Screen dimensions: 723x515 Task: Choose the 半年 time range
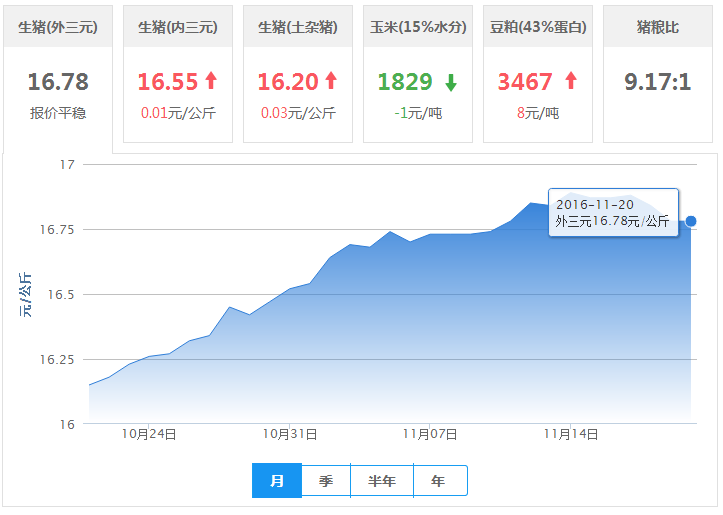382,481
